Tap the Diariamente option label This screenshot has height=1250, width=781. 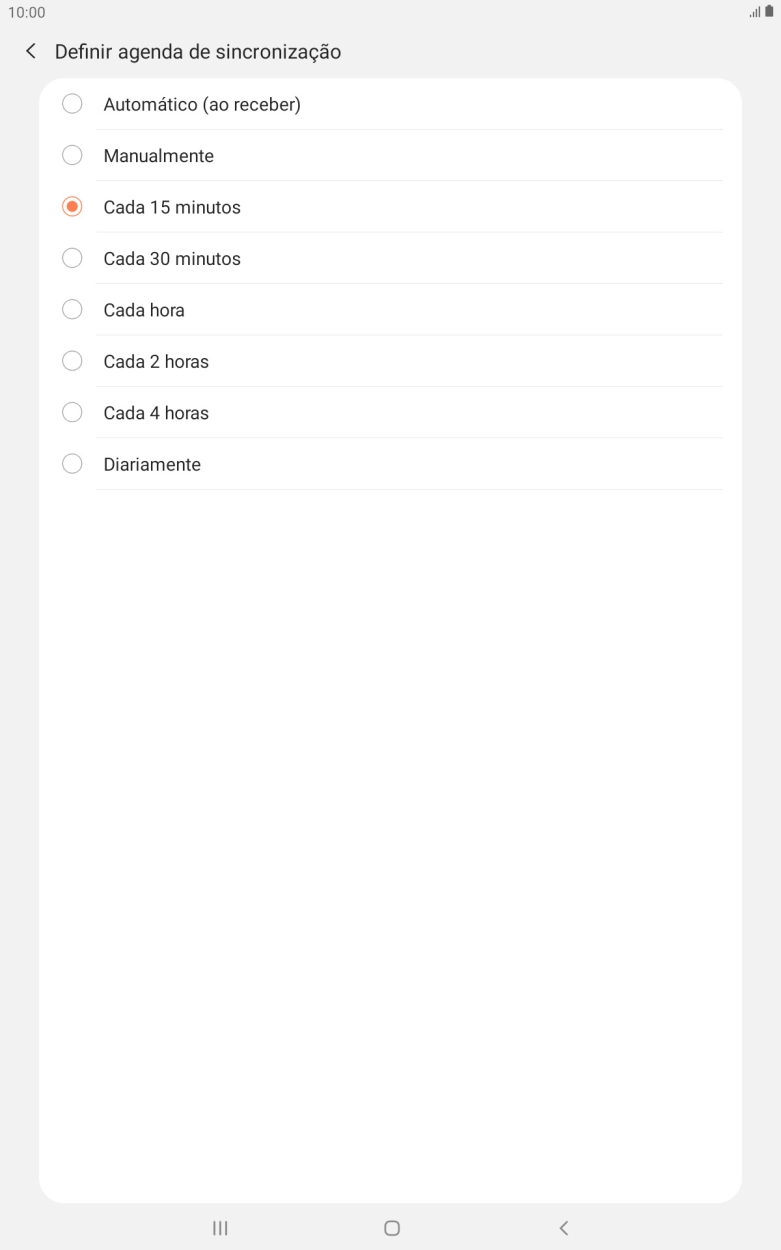click(x=152, y=464)
